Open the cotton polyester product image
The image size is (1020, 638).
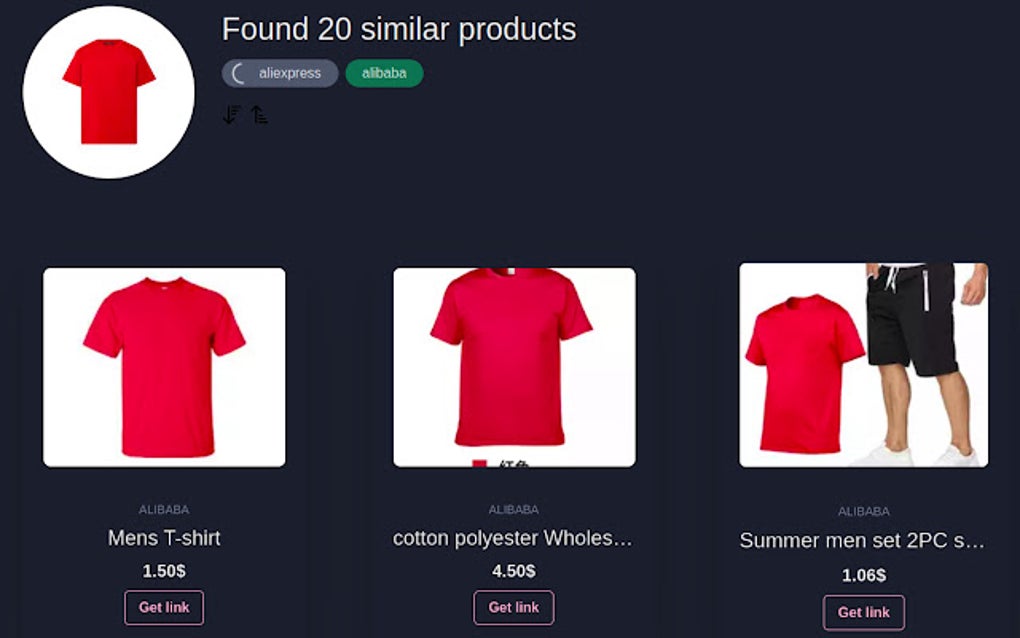[x=514, y=367]
